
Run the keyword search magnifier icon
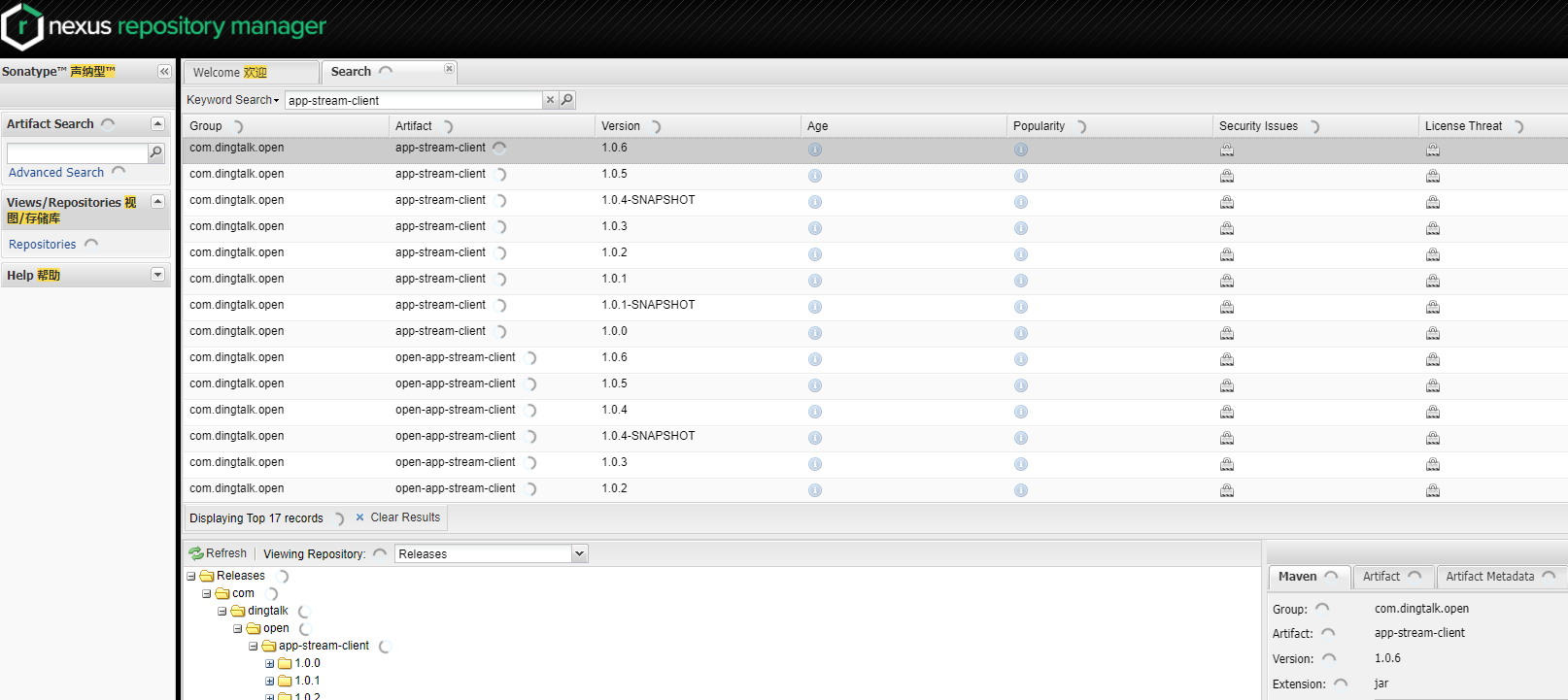[x=567, y=100]
